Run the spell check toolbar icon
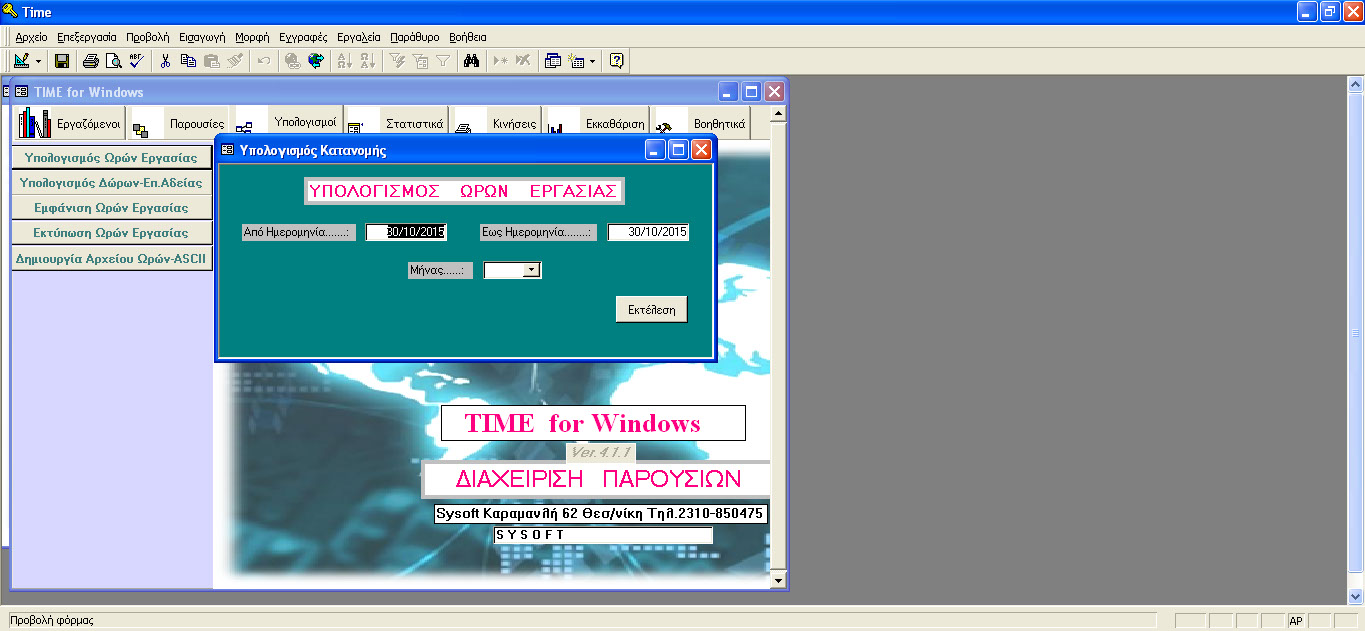Image resolution: width=1365 pixels, height=631 pixels. click(136, 61)
